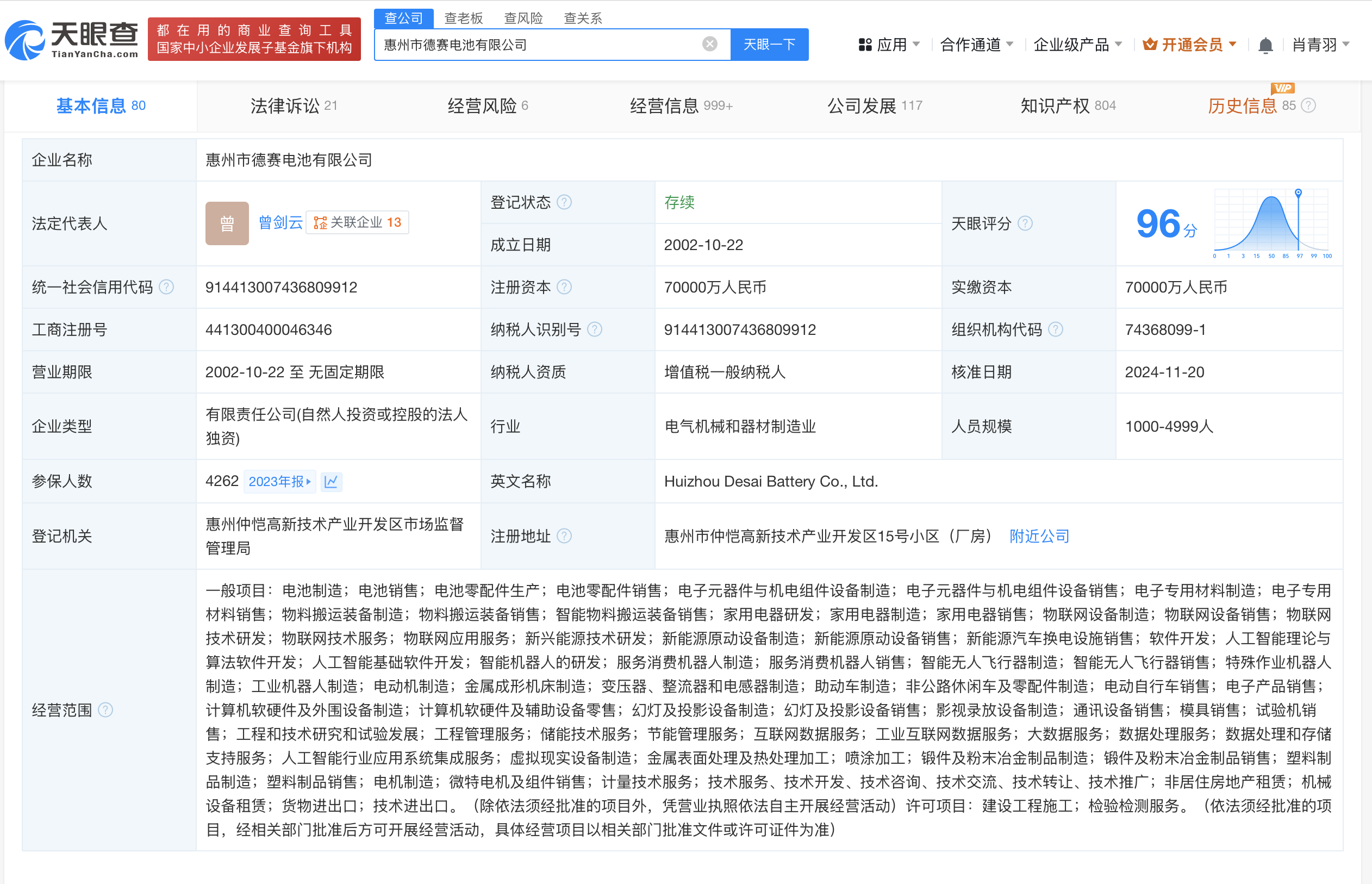The image size is (1372, 884).
Task: Open the 附近公司 link
Action: (1039, 536)
